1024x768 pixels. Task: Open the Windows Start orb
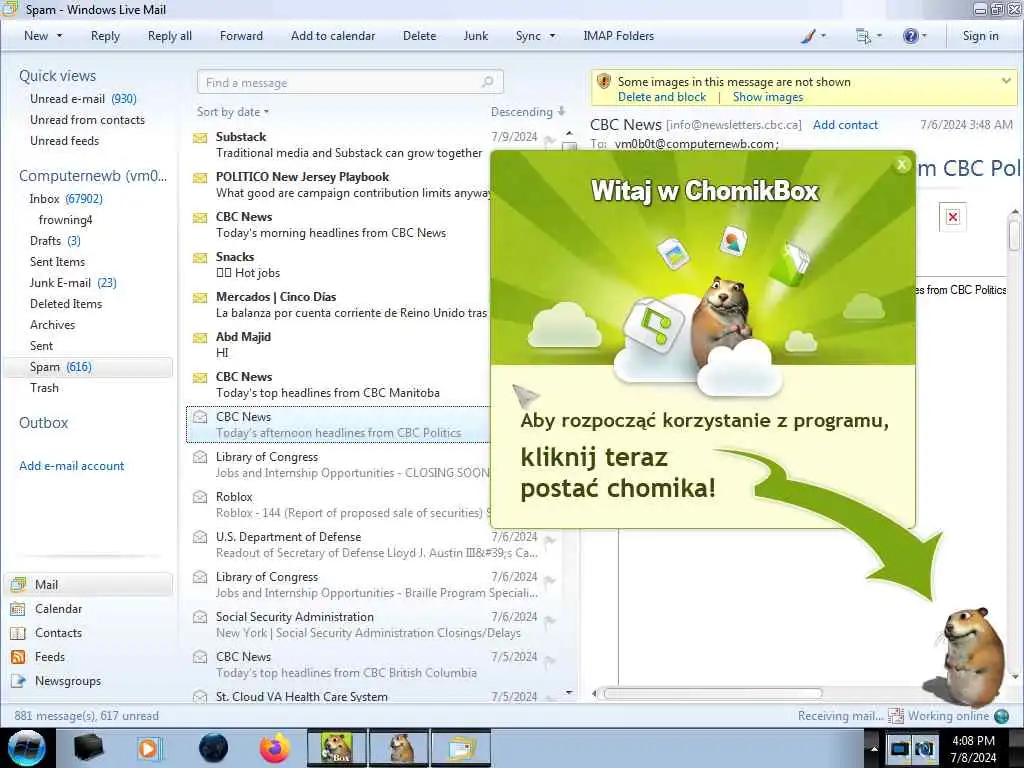pos(27,748)
